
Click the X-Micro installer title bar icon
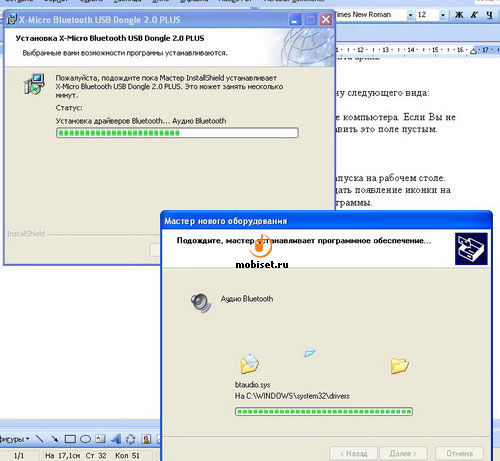point(11,19)
